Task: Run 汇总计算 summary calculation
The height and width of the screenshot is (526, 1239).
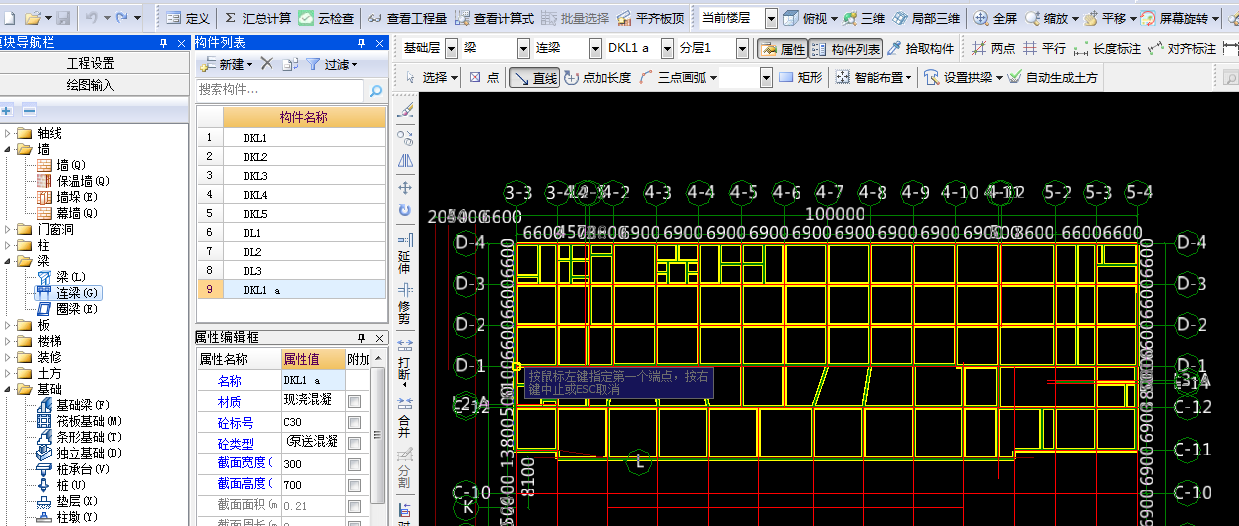Action: coord(257,19)
